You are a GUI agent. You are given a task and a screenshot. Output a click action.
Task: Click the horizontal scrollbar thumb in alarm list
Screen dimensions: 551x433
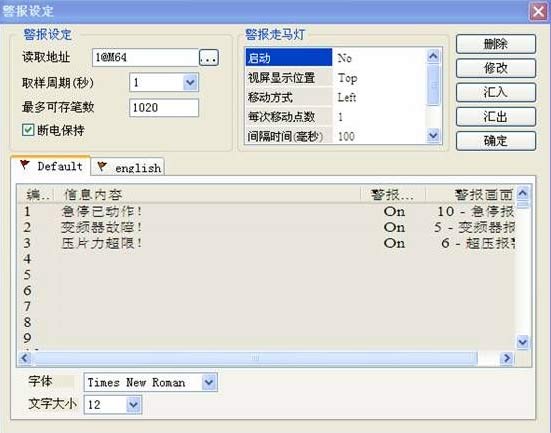click(x=254, y=358)
